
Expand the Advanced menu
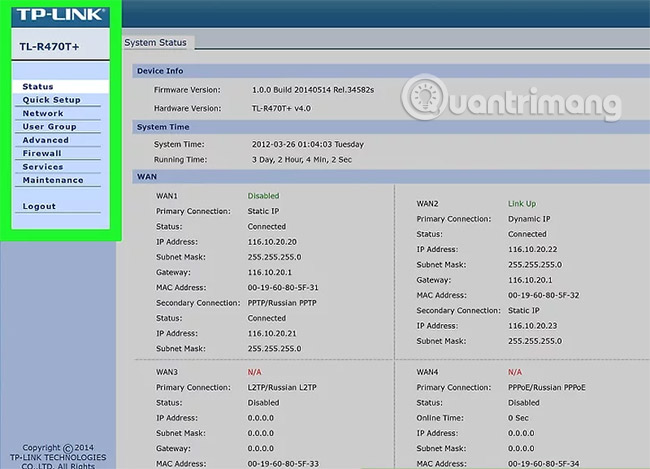tap(46, 141)
